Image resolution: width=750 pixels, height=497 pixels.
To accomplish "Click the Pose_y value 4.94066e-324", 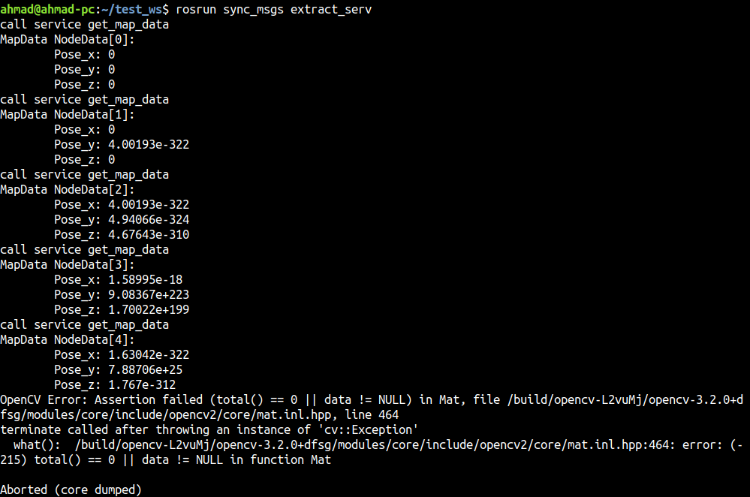I will 147,219.
